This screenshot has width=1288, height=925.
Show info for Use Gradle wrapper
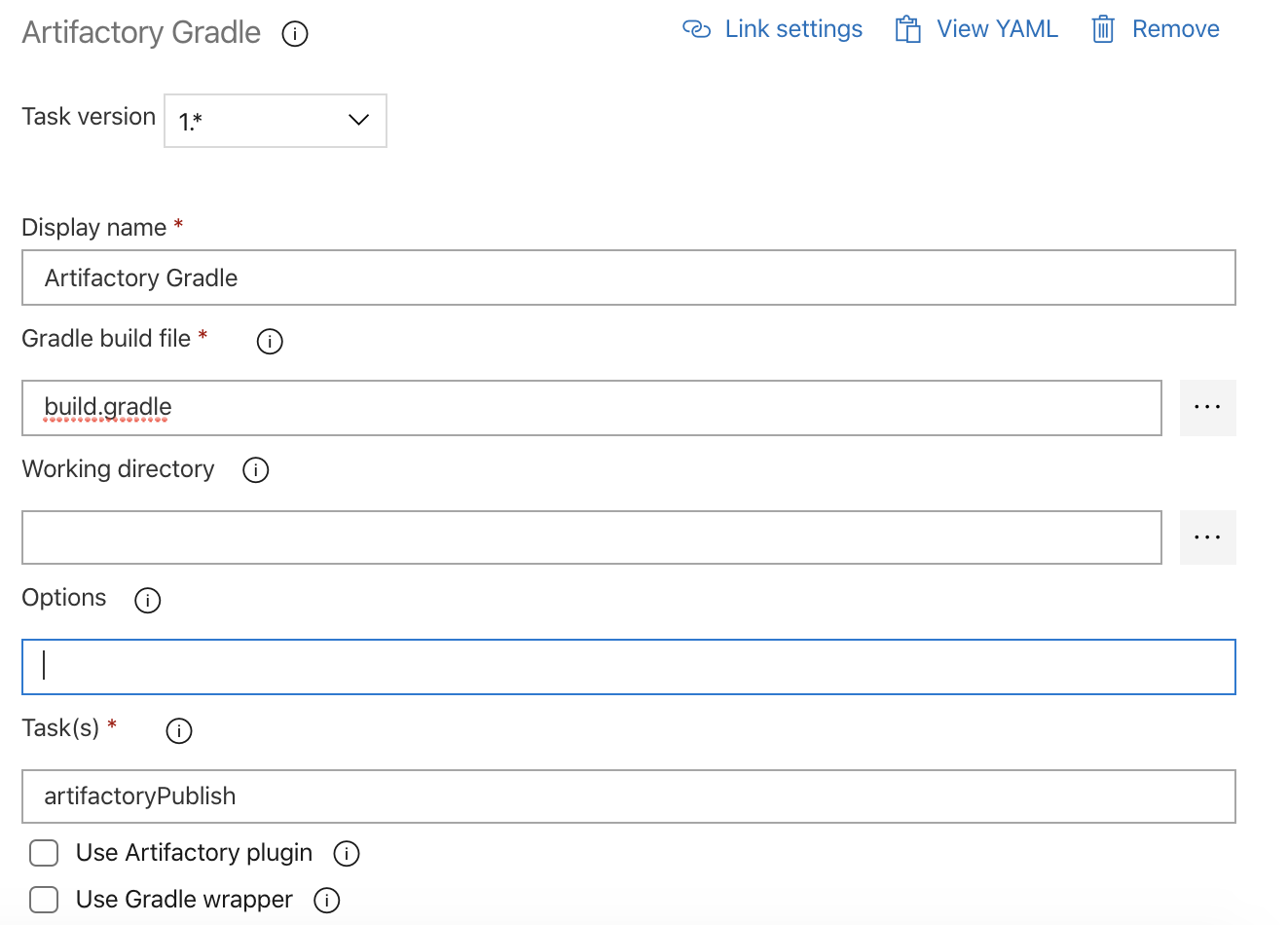327,901
